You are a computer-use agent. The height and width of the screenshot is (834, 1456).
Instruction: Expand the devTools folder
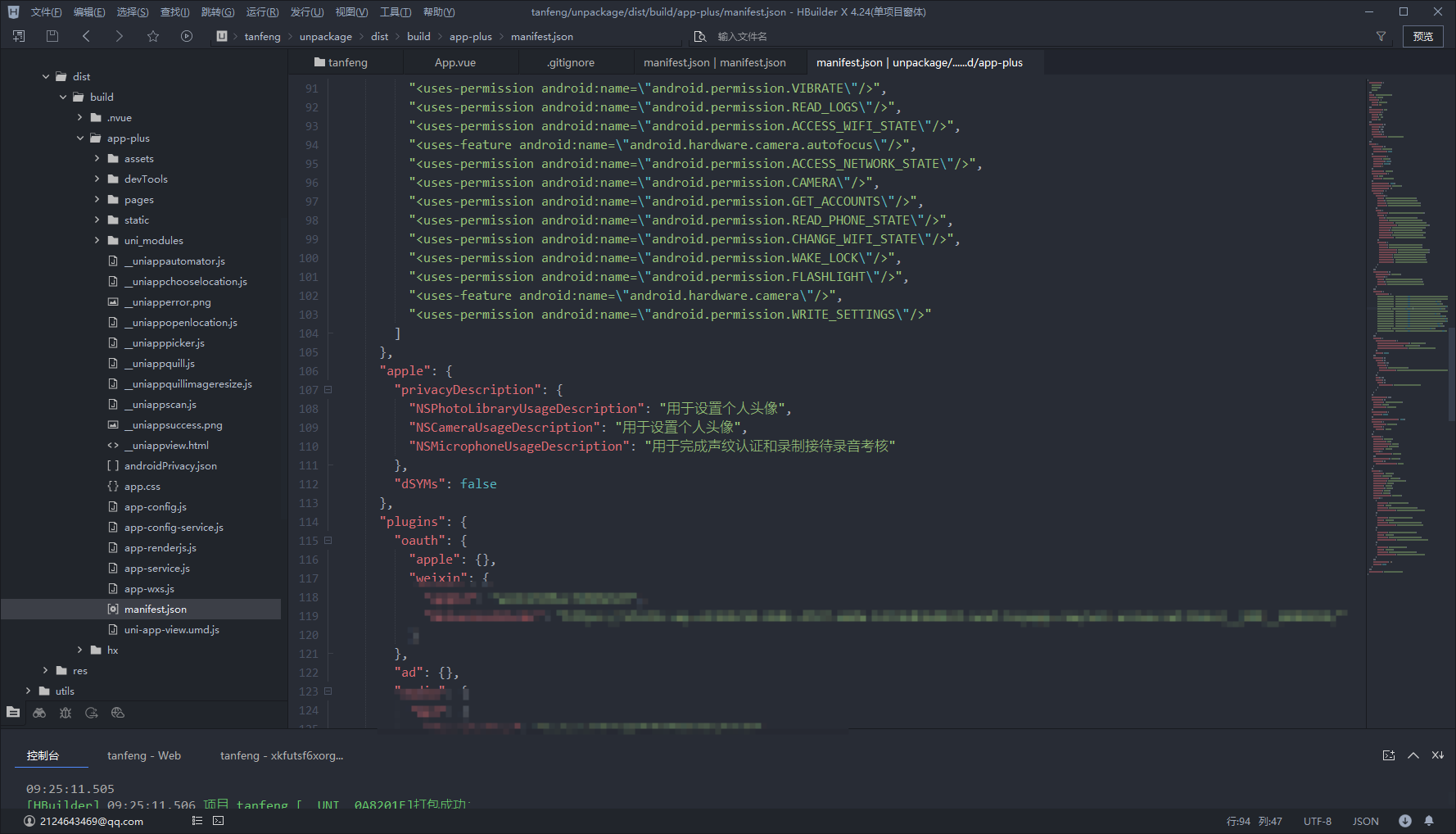tap(97, 179)
